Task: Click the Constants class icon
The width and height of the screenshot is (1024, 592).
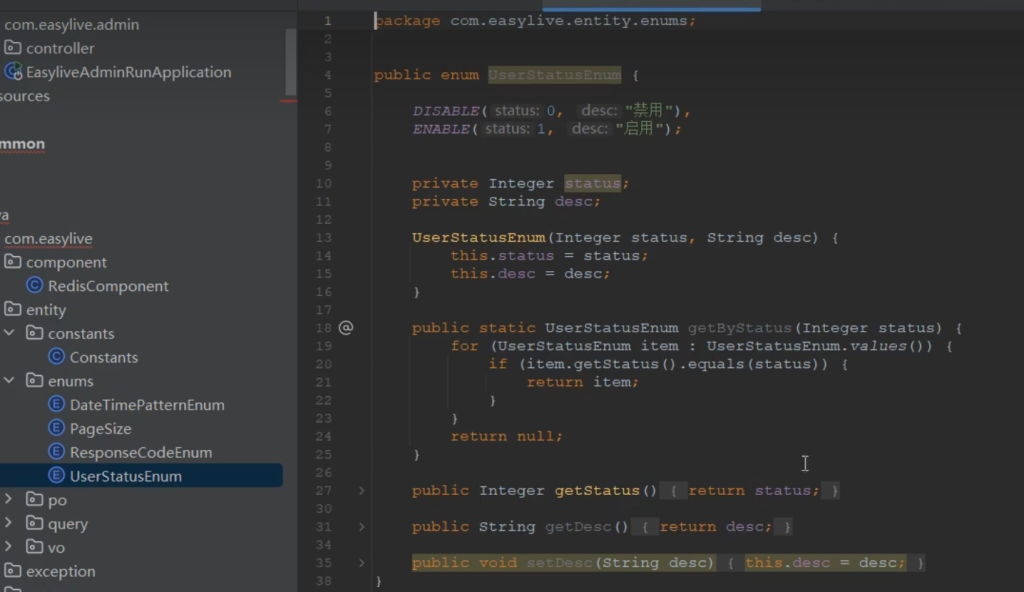Action: [x=56, y=357]
